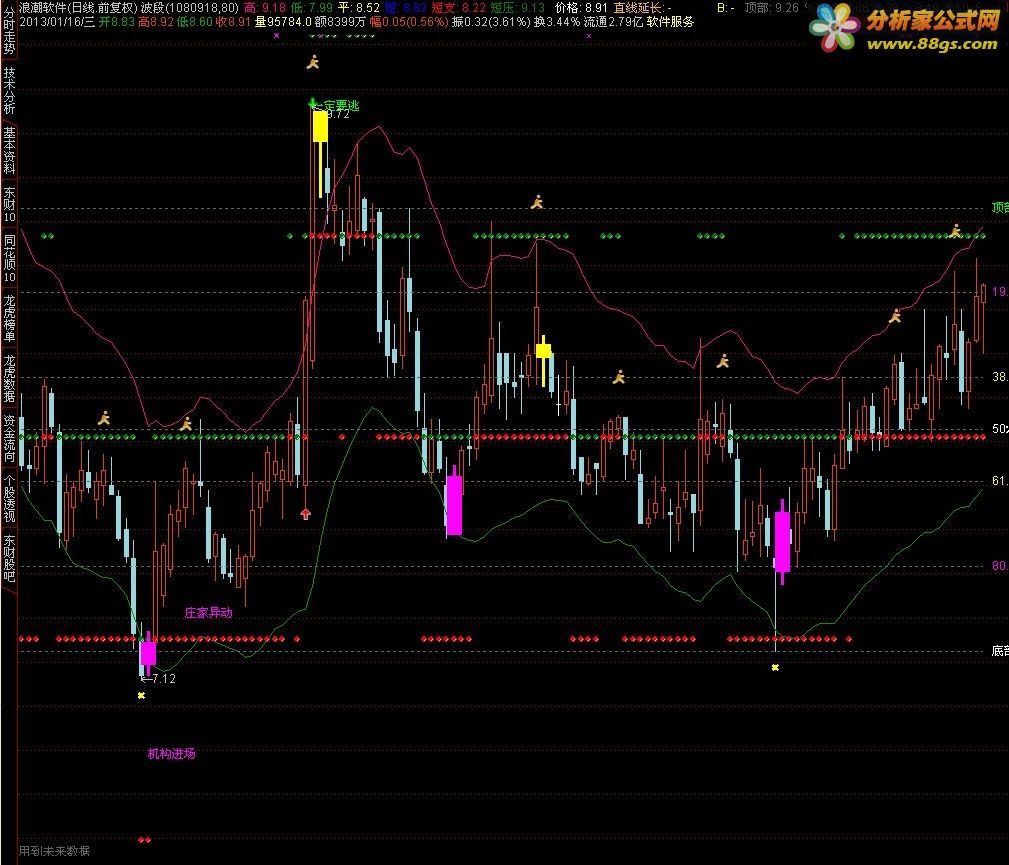
Task: Click the running-man icon above 一定要逃
Action: (313, 62)
